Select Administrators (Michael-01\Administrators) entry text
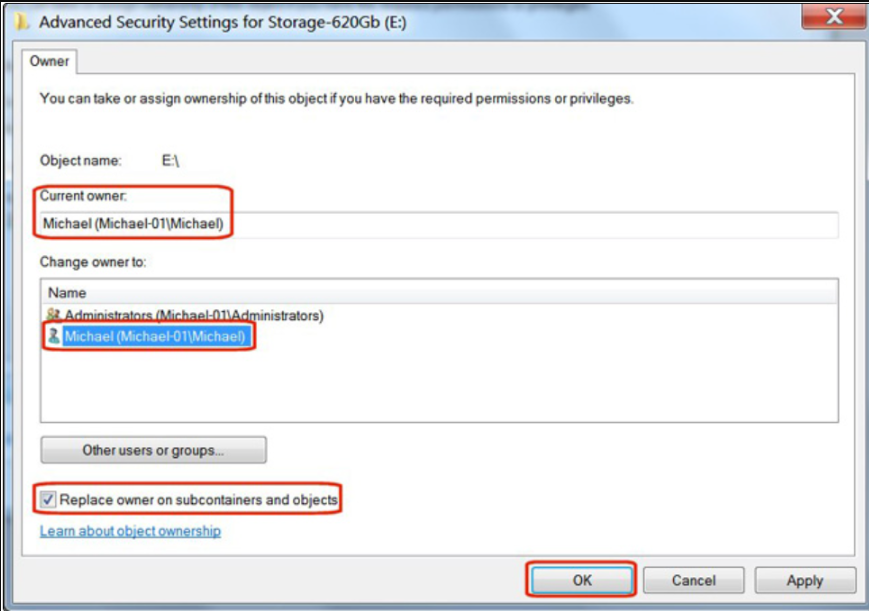 (194, 316)
